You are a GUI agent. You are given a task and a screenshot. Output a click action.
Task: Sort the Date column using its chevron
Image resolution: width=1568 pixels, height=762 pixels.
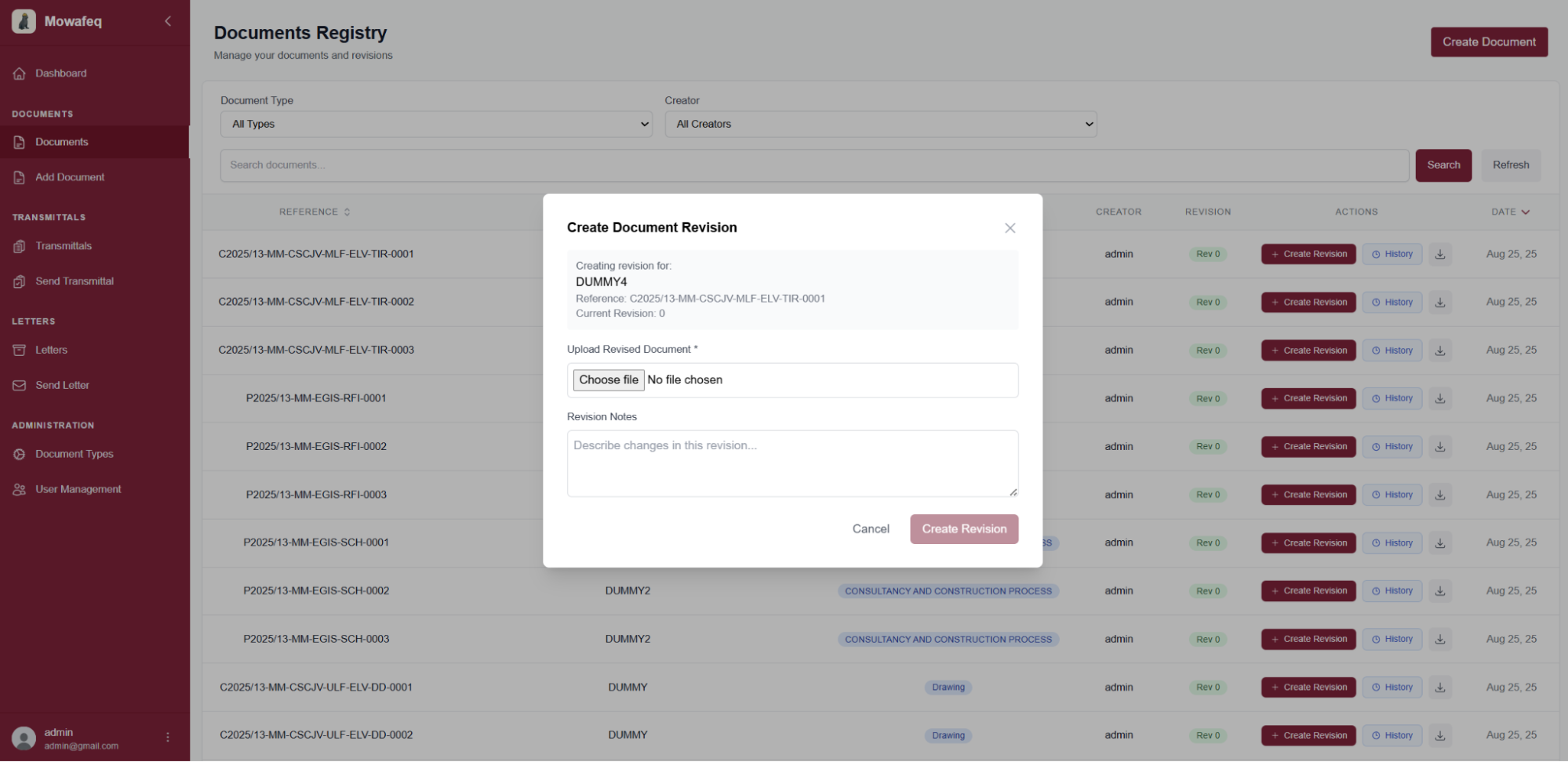coord(1526,212)
